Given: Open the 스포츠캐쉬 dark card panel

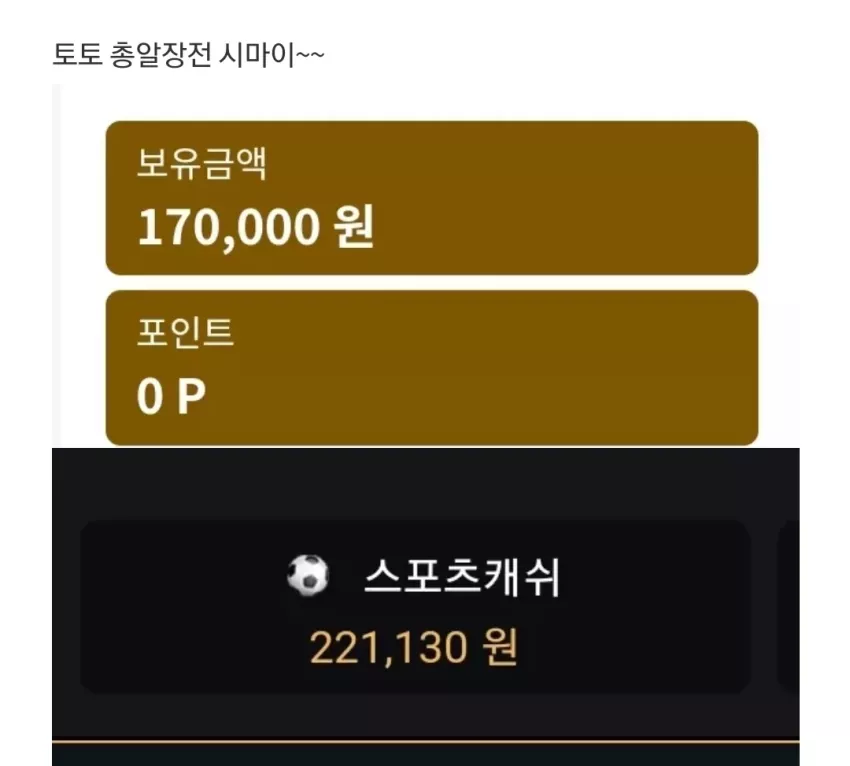Looking at the screenshot, I should [x=415, y=607].
